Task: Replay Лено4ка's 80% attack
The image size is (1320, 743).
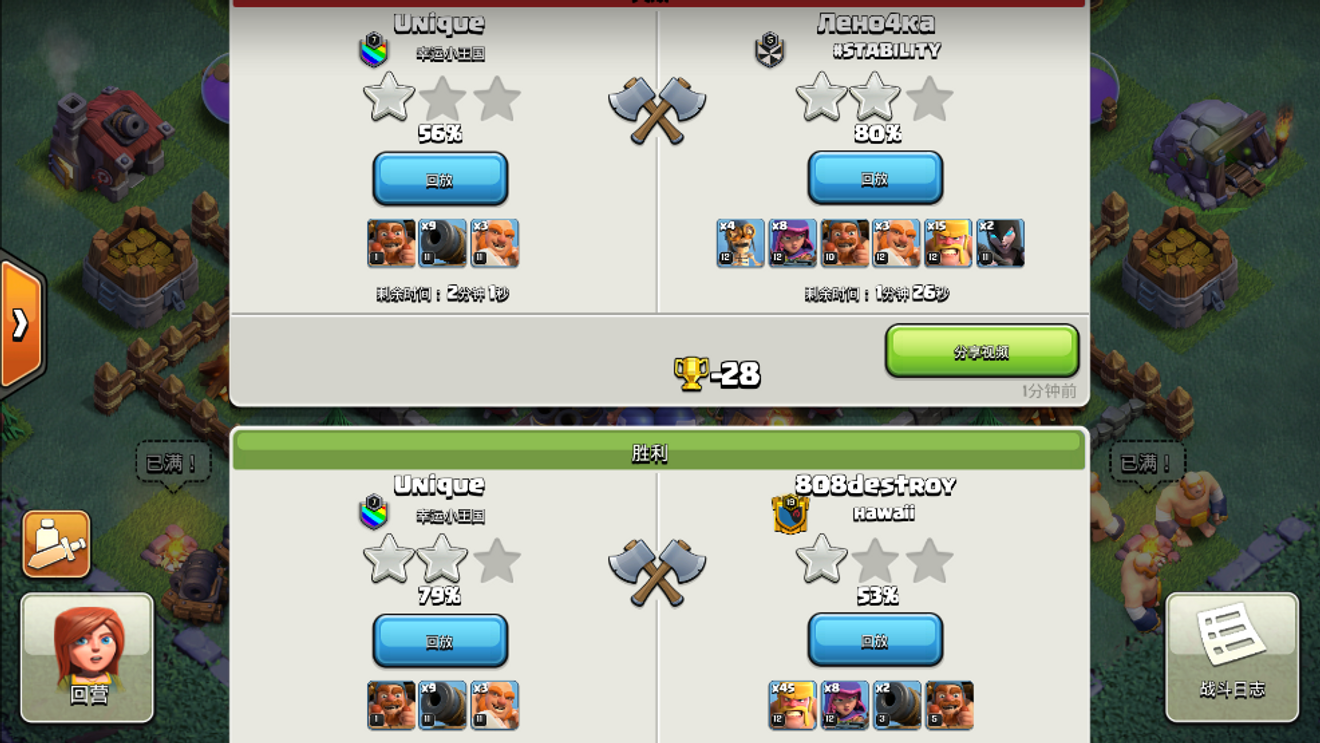Action: click(x=875, y=179)
